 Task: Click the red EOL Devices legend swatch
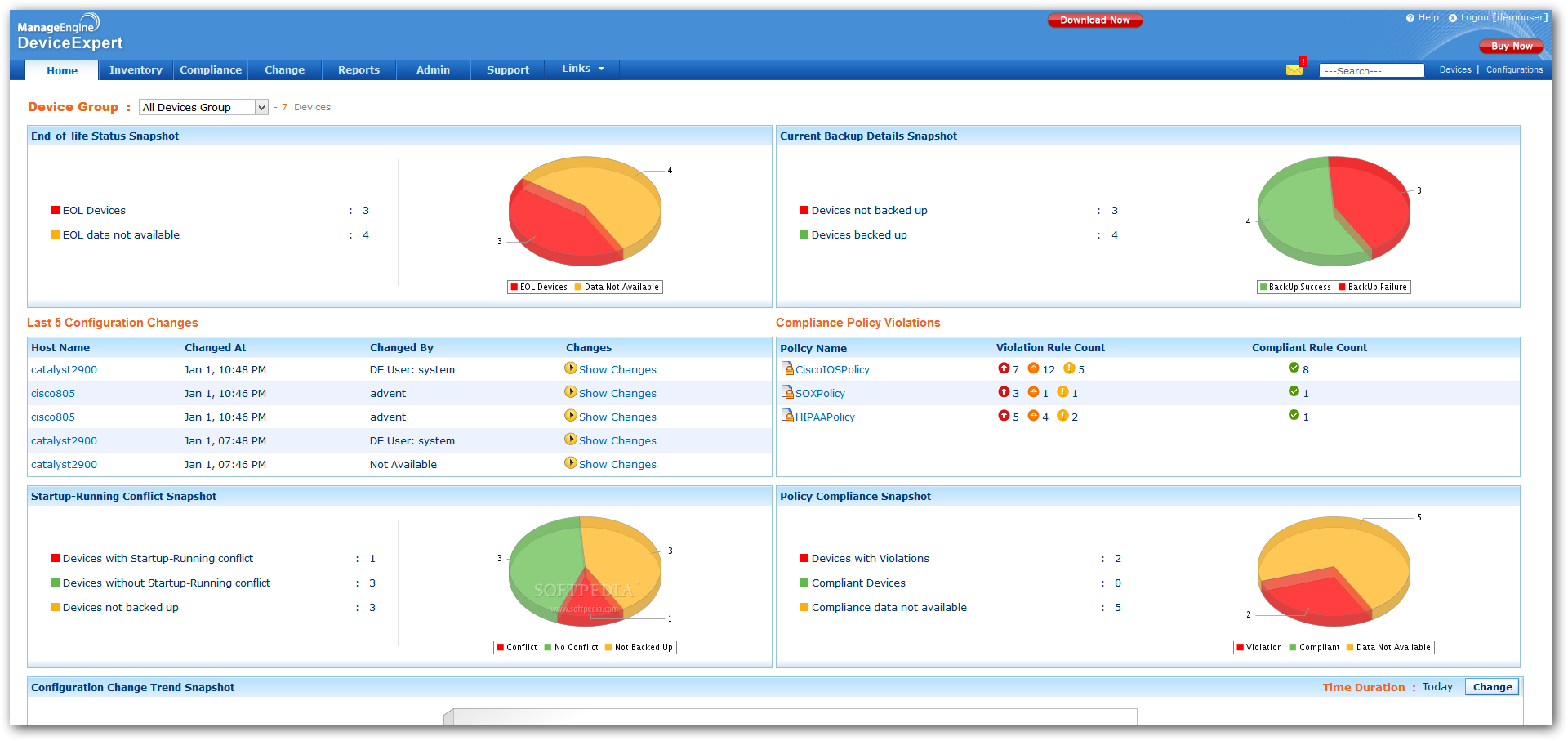tap(514, 288)
